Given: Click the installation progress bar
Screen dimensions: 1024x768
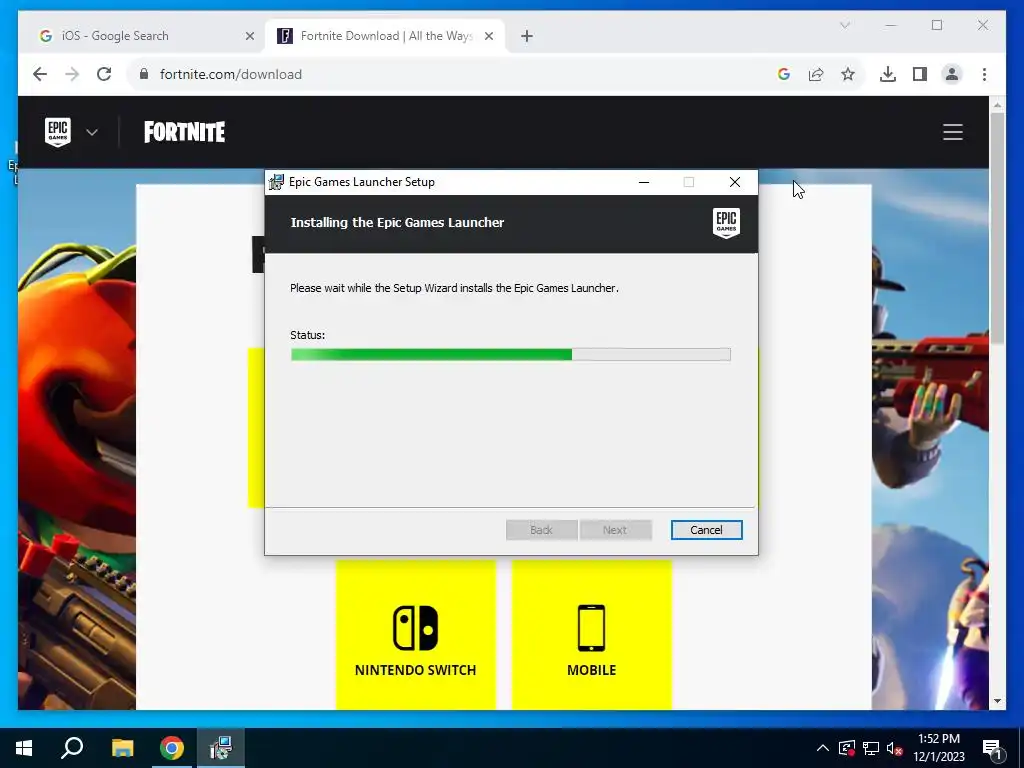Looking at the screenshot, I should (511, 355).
